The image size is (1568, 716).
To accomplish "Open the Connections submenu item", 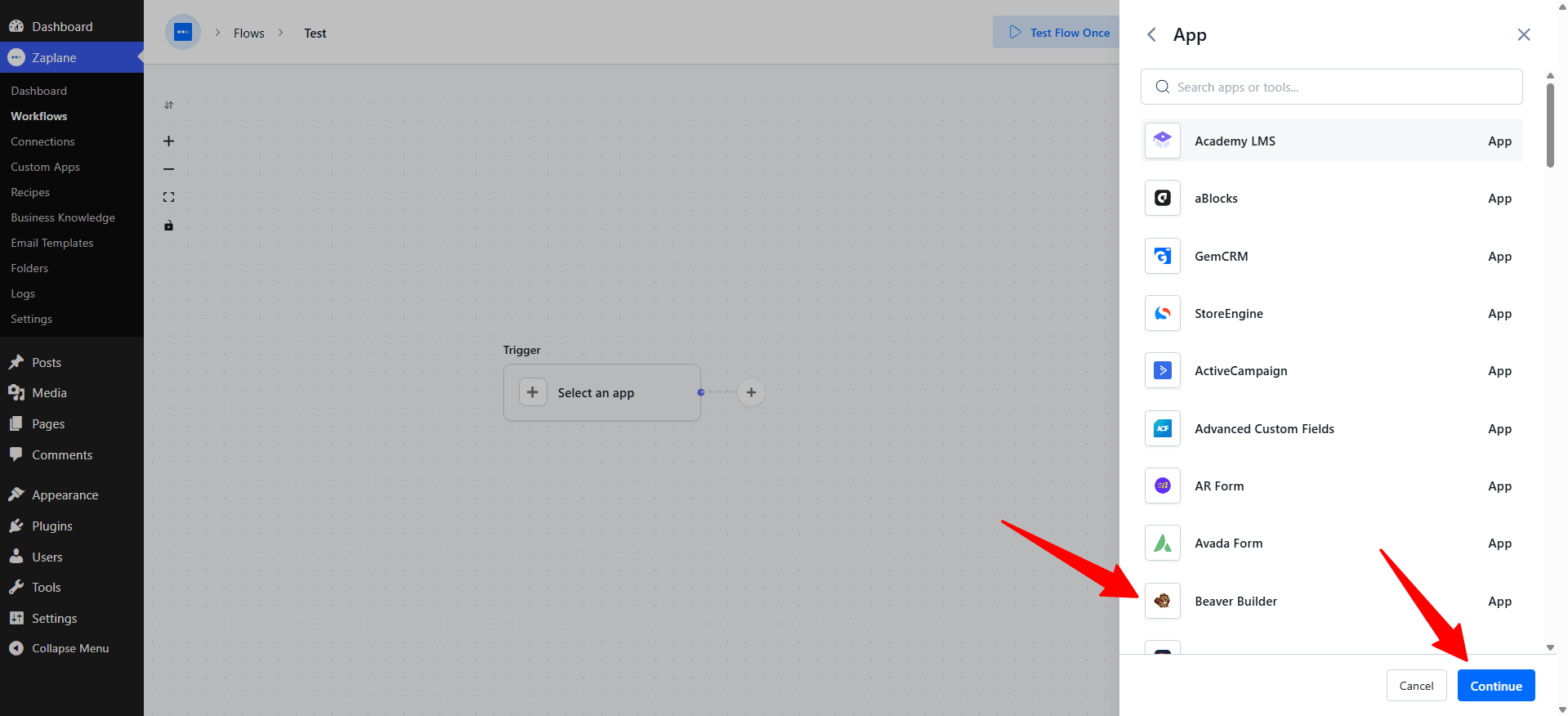I will coord(42,141).
